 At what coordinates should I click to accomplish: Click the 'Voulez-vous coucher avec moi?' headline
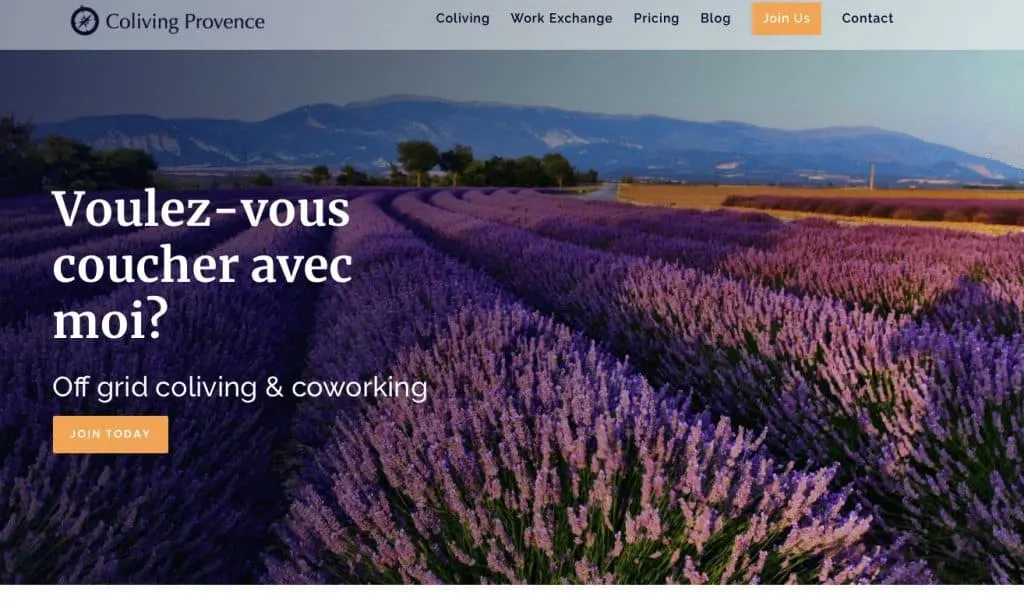tap(202, 264)
